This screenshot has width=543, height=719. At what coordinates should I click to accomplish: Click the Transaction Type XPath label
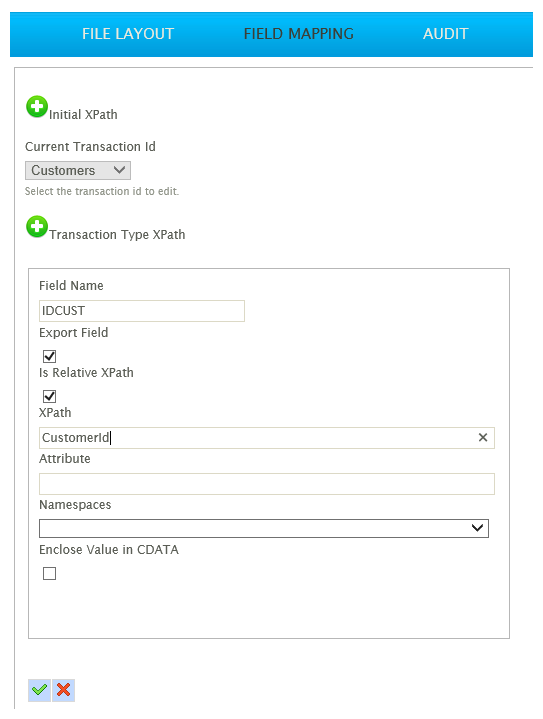[117, 235]
